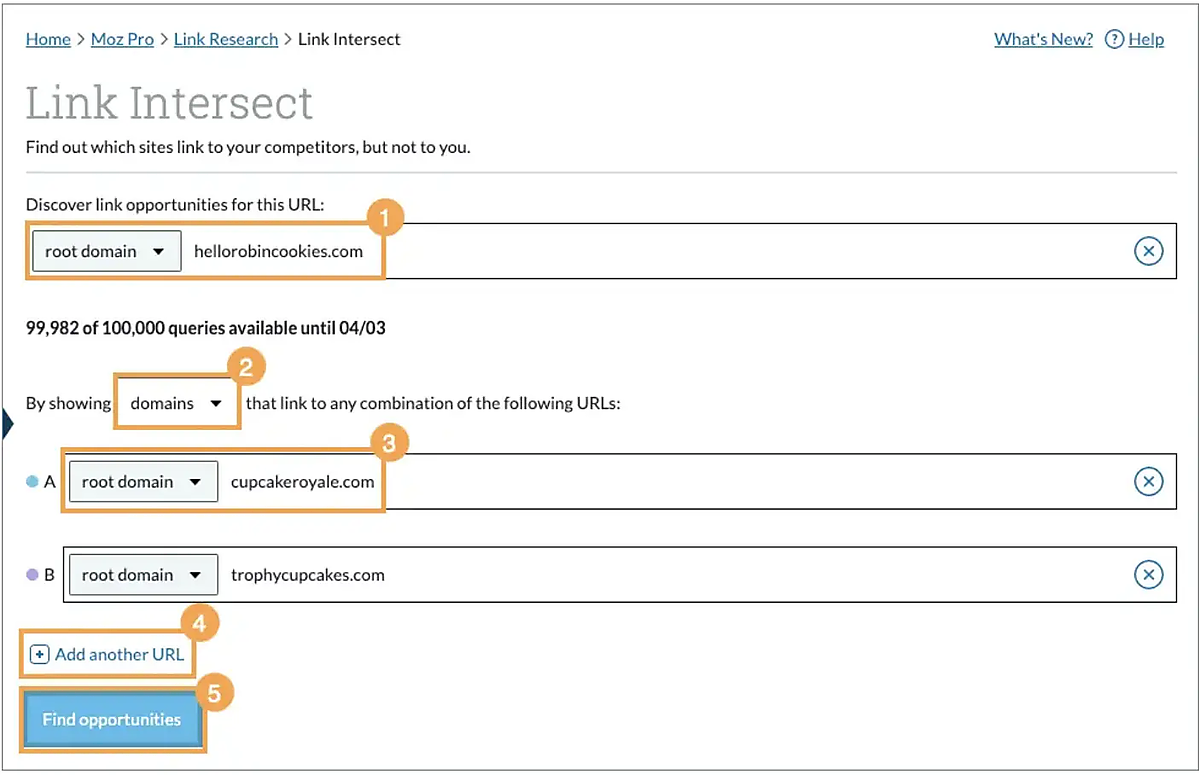Expand the 'domains' dropdown selector
Image resolution: width=1200 pixels, height=775 pixels.
coord(177,404)
